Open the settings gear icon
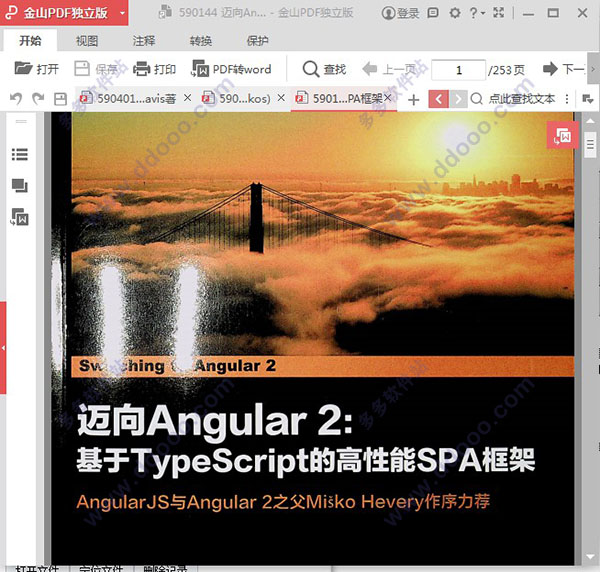The height and width of the screenshot is (572, 600). pyautogui.click(x=455, y=13)
